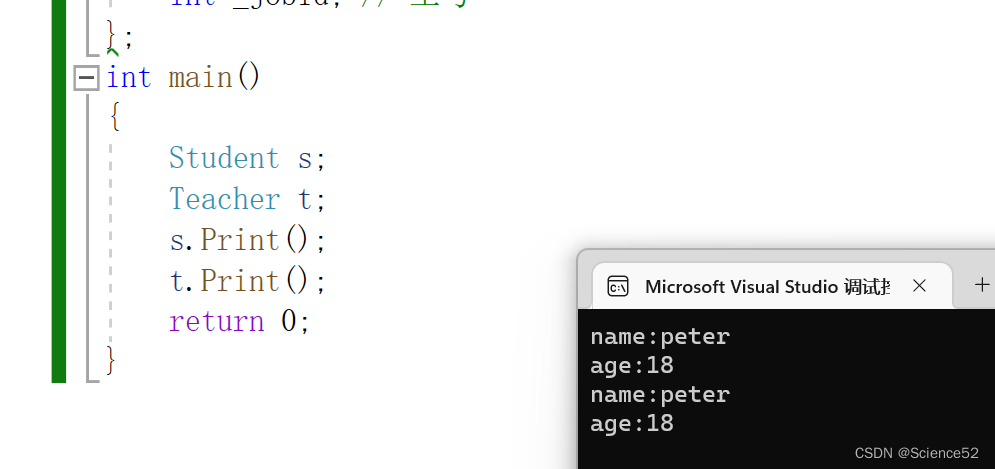This screenshot has width=995, height=469.
Task: Click the return 0 statement
Action: point(239,322)
